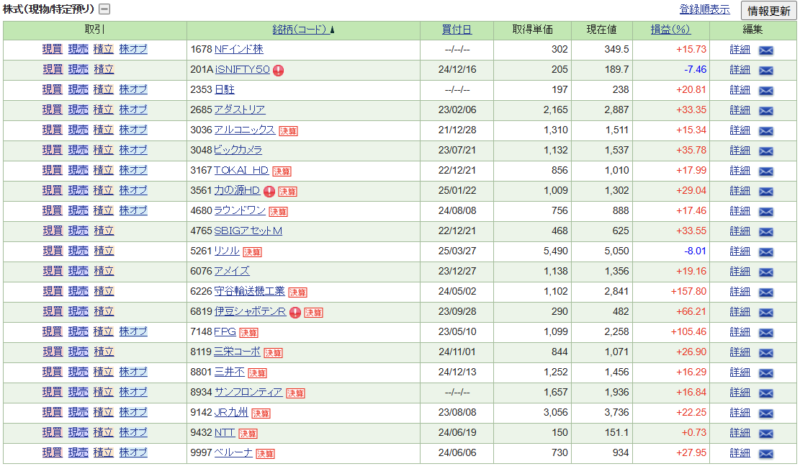The width and height of the screenshot is (800, 469).
Task: Click envelope icon for ベルーナ row
Action: [x=766, y=454]
